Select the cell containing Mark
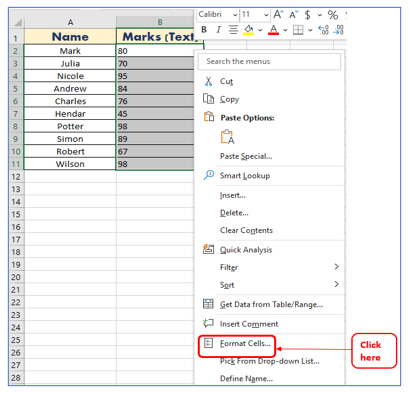410x393 pixels. click(70, 51)
